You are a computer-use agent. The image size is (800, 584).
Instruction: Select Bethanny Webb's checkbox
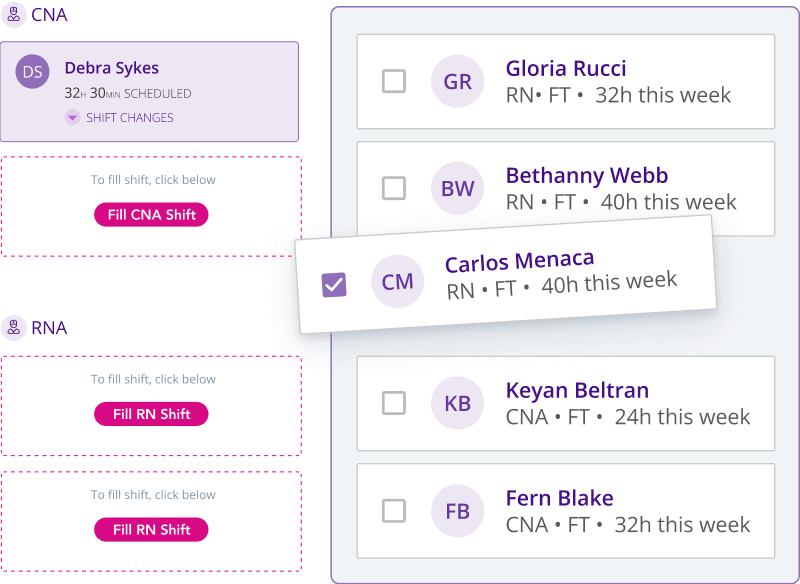tap(394, 188)
